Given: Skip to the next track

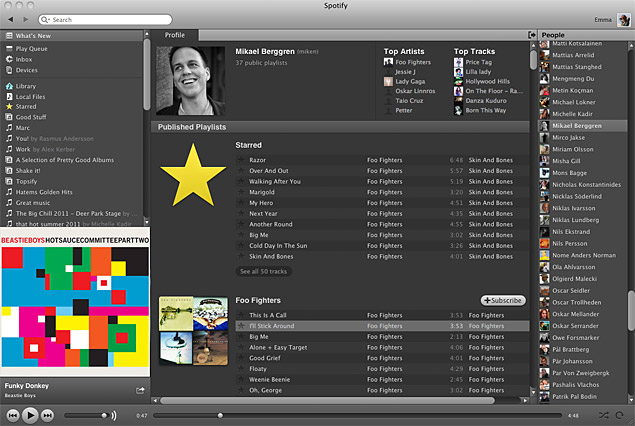Looking at the screenshot, I should (x=47, y=414).
